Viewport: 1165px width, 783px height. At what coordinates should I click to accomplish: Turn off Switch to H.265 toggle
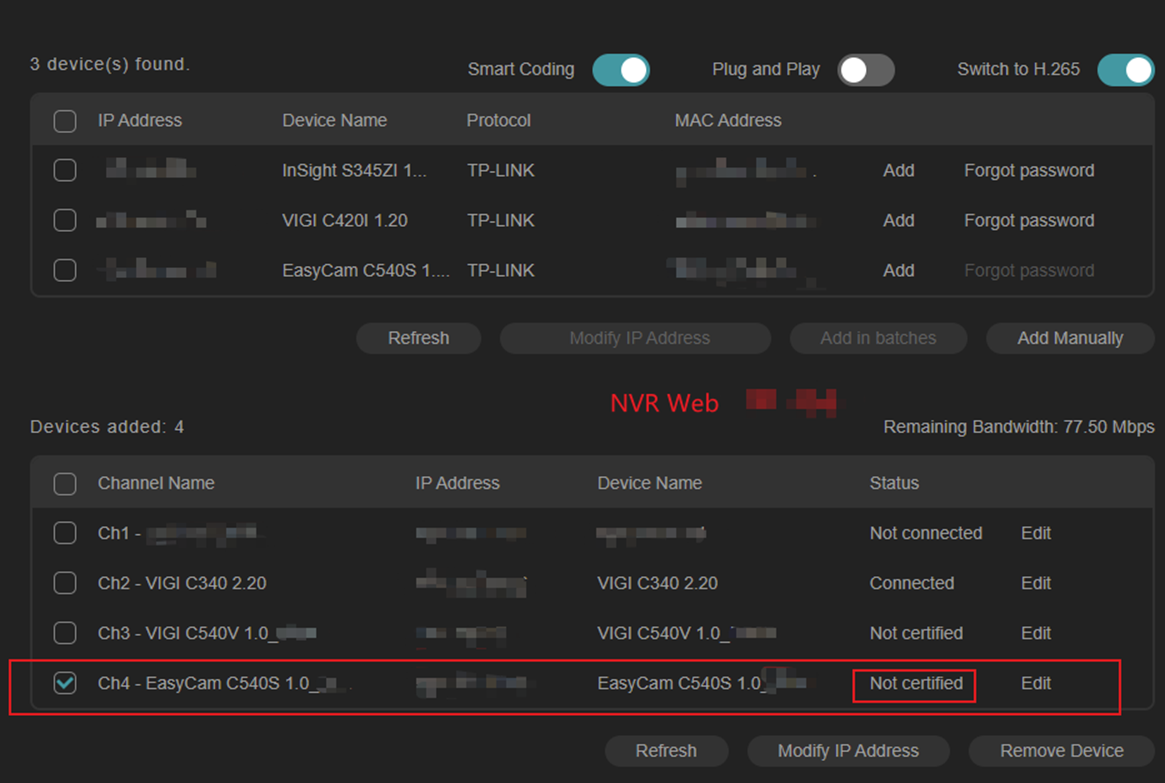coord(1125,70)
